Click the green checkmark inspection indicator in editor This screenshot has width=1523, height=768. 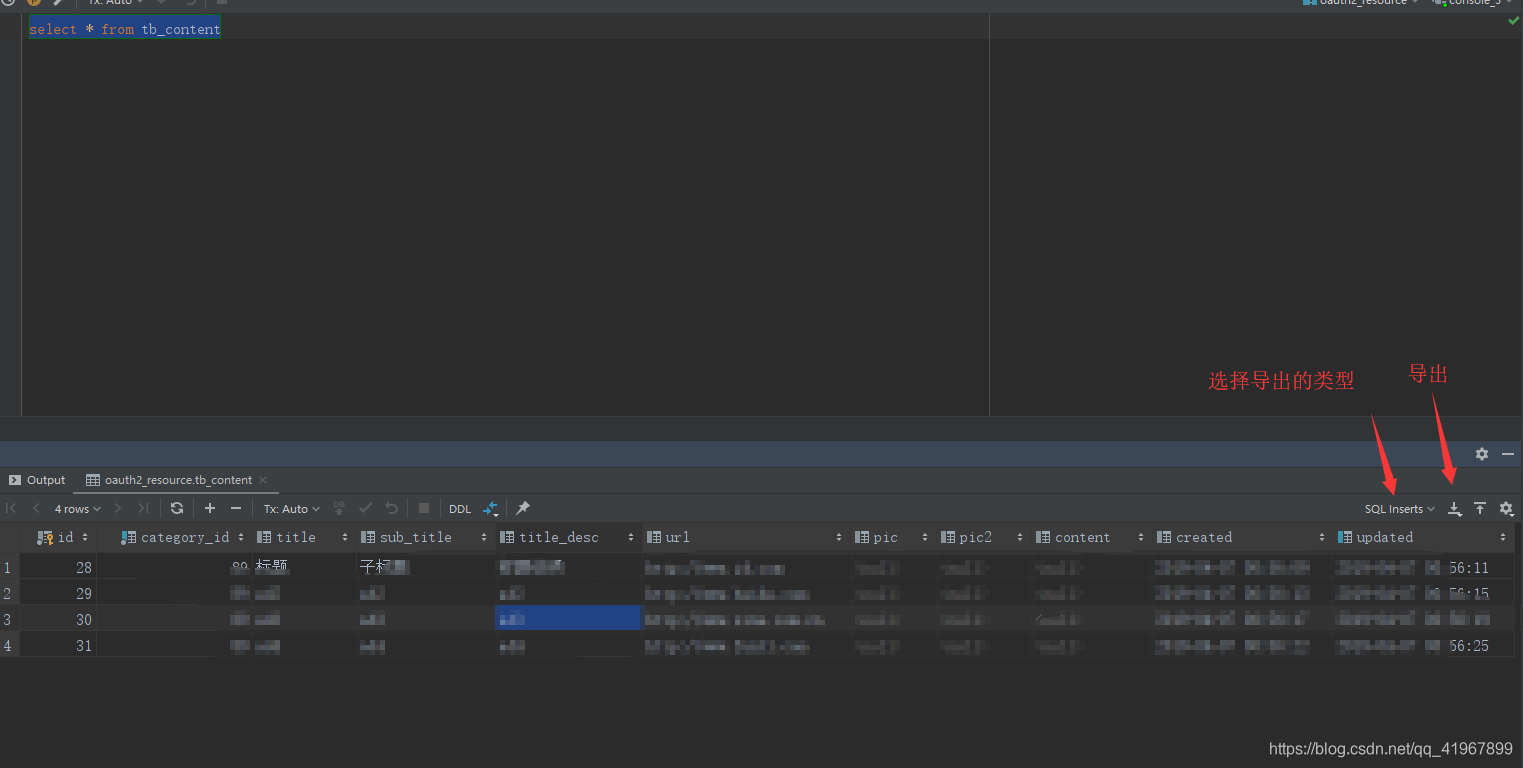(x=1513, y=21)
